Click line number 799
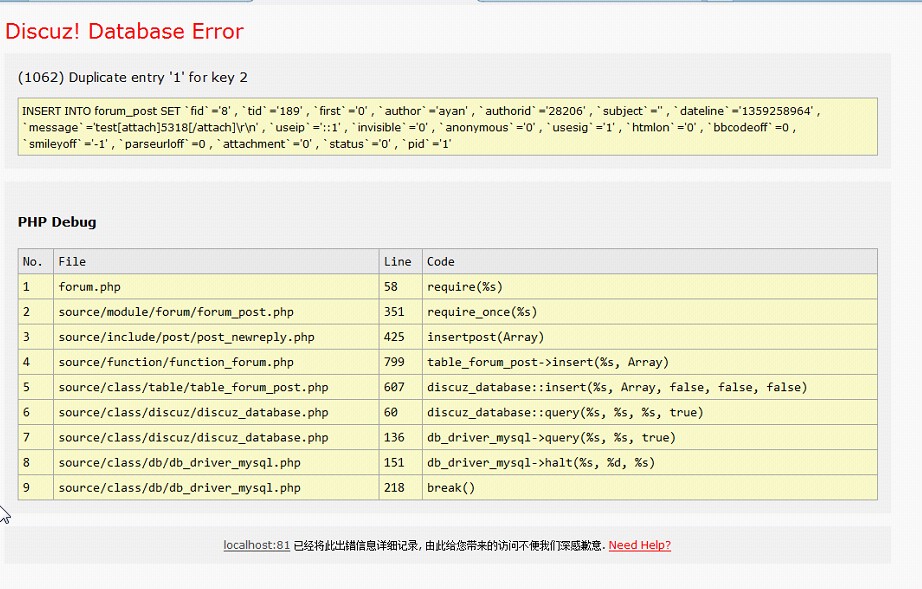Screen dimensions: 922x589 [x=401, y=362]
